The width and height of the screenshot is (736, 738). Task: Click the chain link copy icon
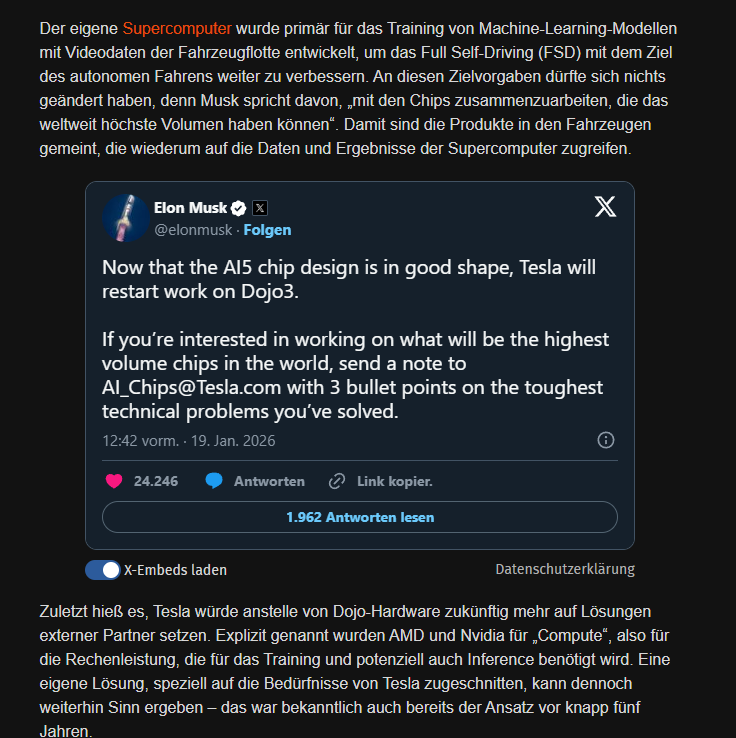click(x=336, y=481)
